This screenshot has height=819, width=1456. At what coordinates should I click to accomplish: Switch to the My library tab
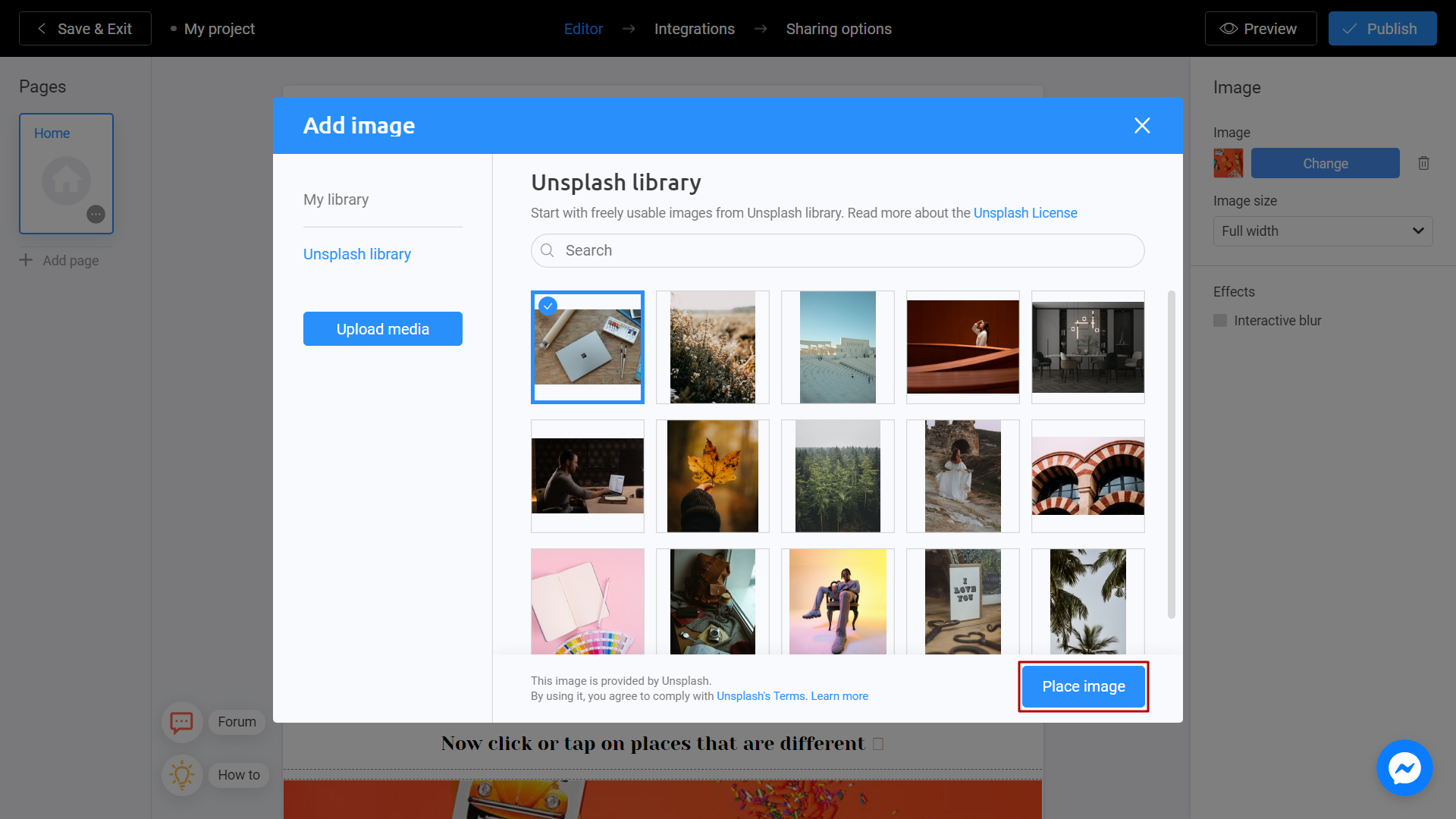click(x=336, y=199)
